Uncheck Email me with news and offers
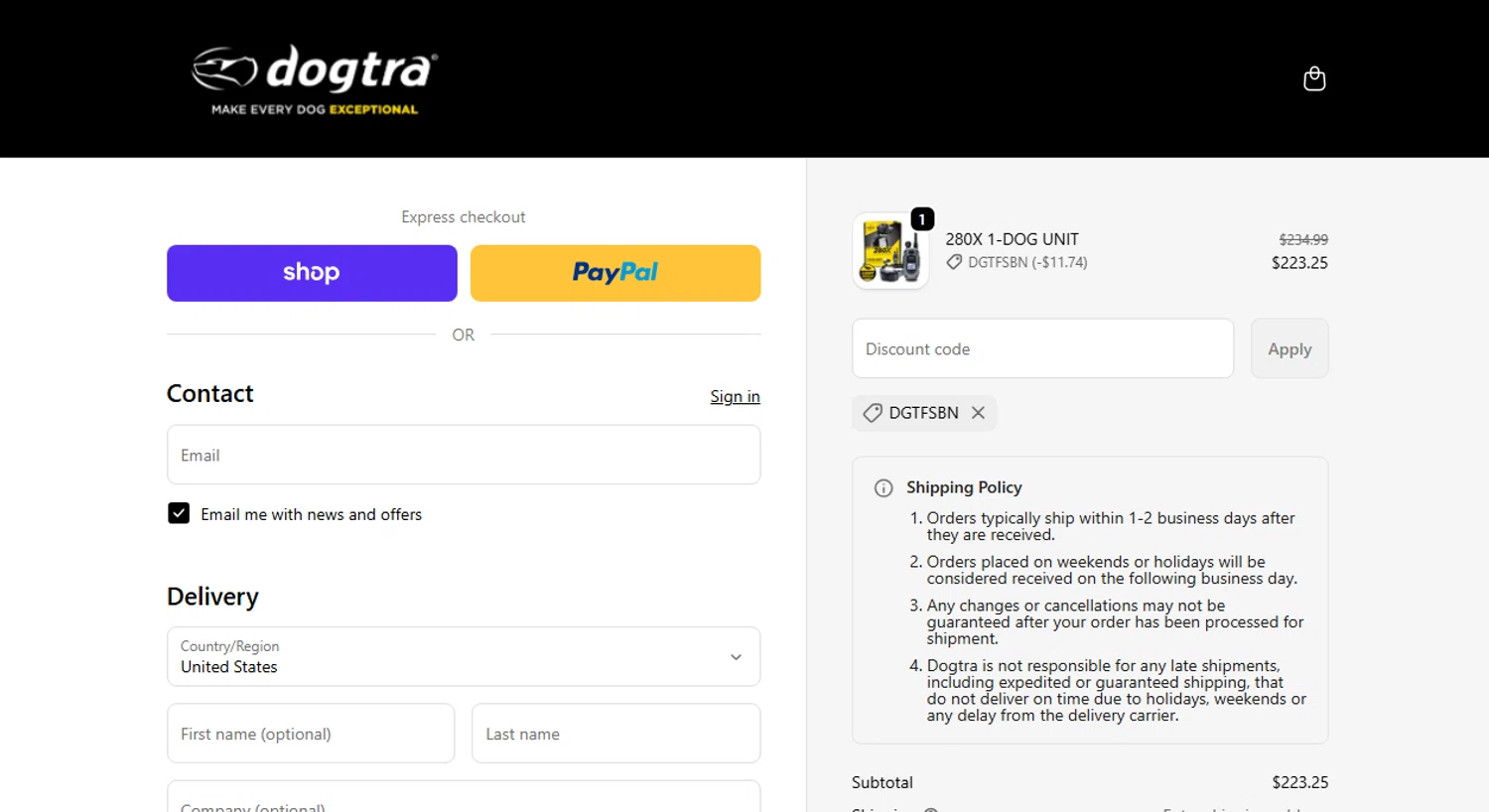 [179, 513]
